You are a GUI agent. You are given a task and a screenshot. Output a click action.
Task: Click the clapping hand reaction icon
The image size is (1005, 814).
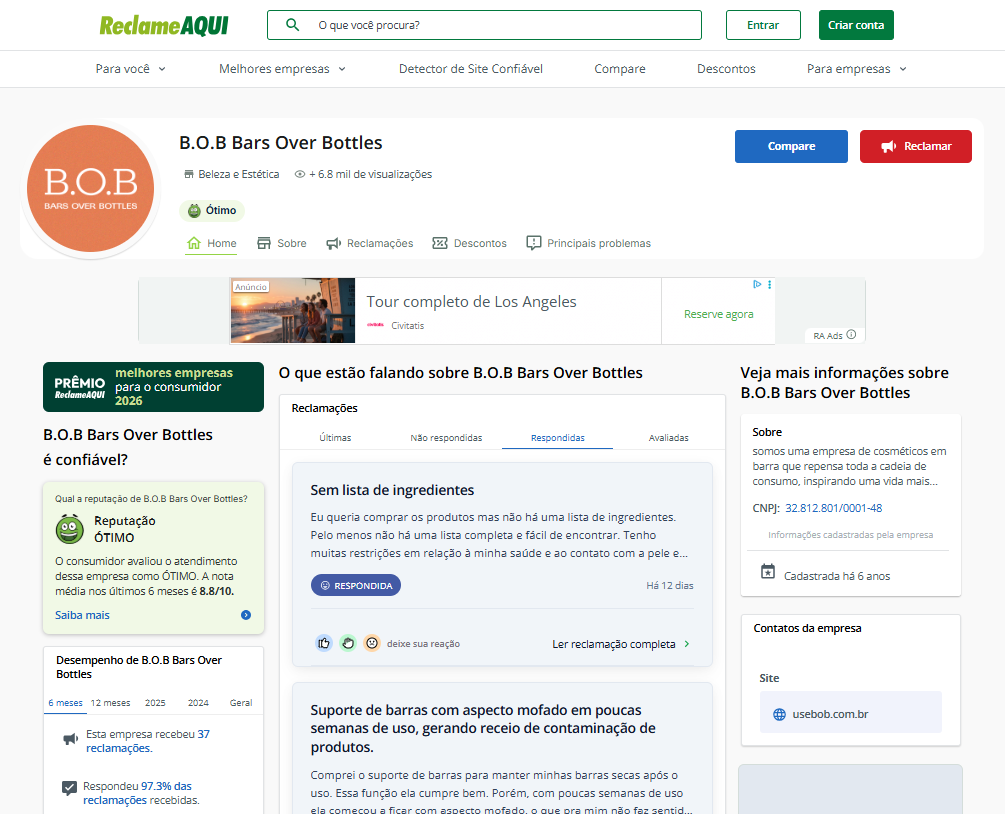(x=348, y=643)
